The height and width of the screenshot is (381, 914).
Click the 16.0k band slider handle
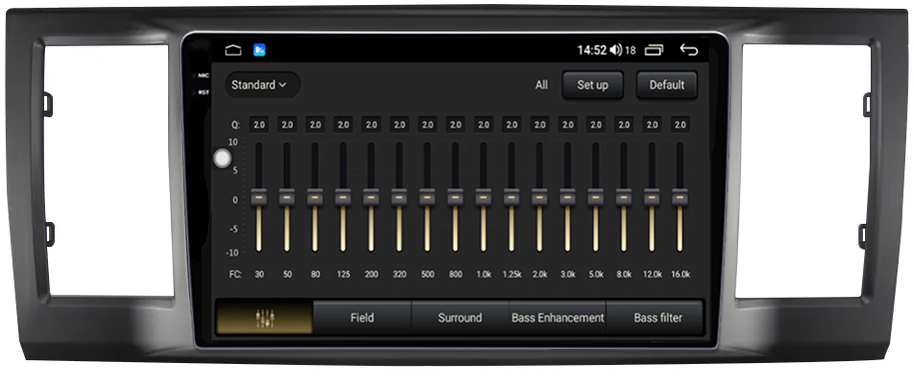click(680, 197)
